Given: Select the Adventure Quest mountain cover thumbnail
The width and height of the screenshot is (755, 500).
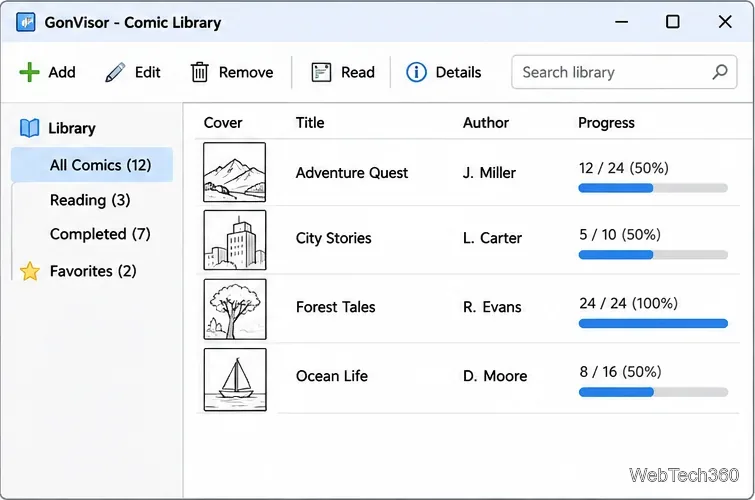Looking at the screenshot, I should (x=234, y=172).
